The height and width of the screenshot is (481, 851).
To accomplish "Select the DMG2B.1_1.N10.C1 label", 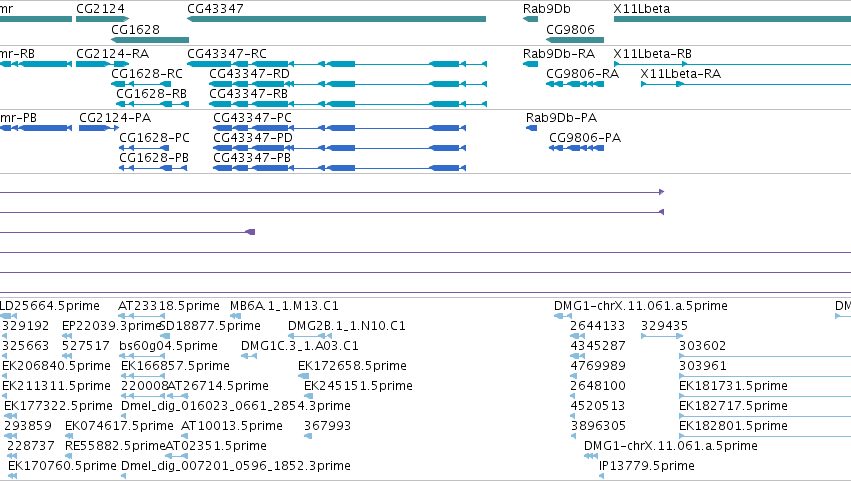I will point(346,326).
